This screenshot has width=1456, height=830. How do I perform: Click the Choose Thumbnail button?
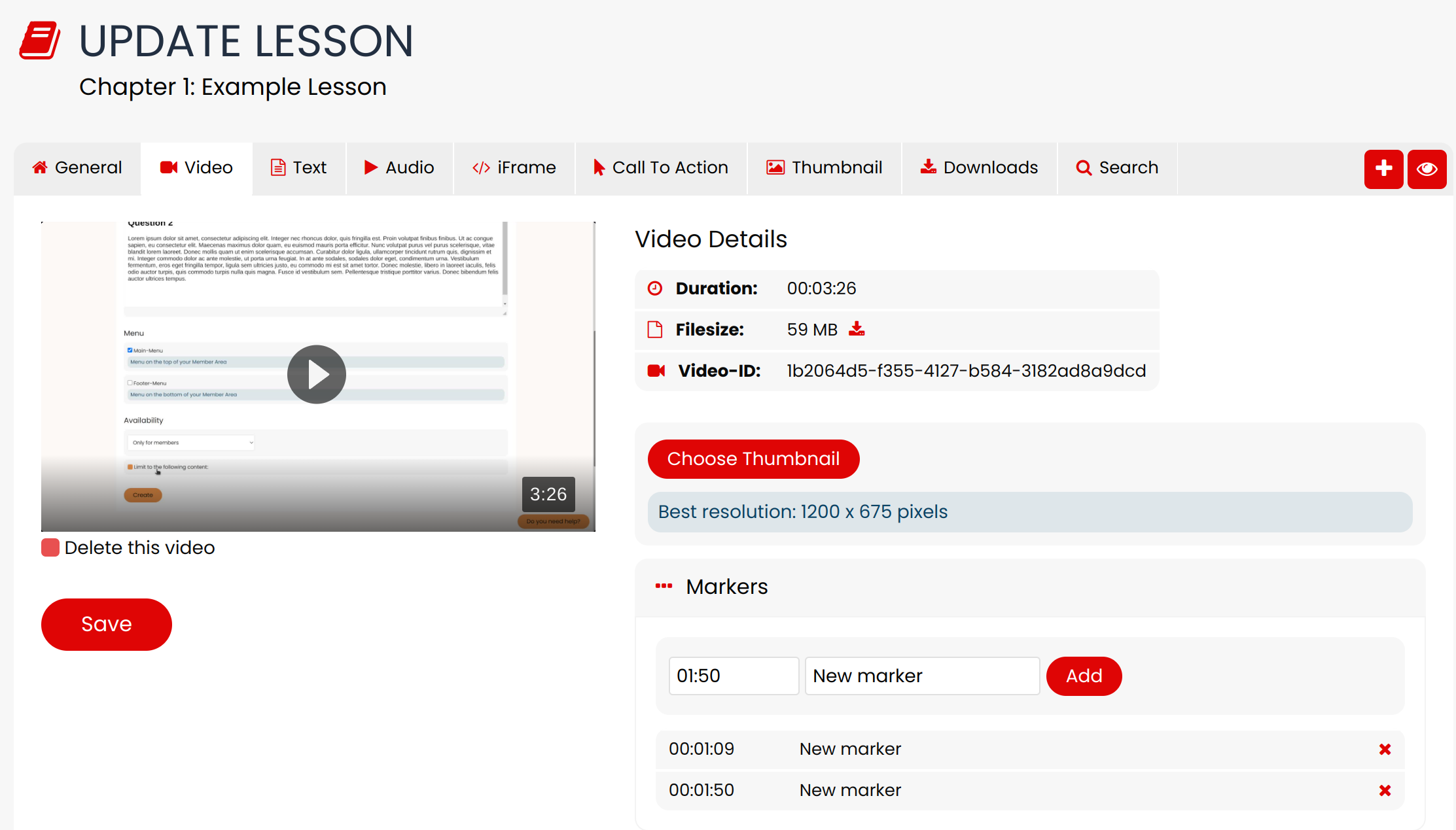(x=753, y=459)
